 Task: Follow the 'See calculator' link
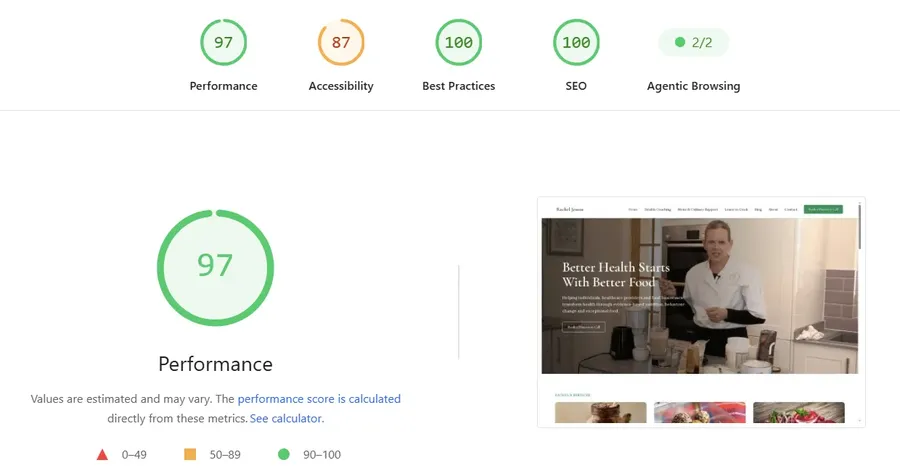(x=285, y=418)
